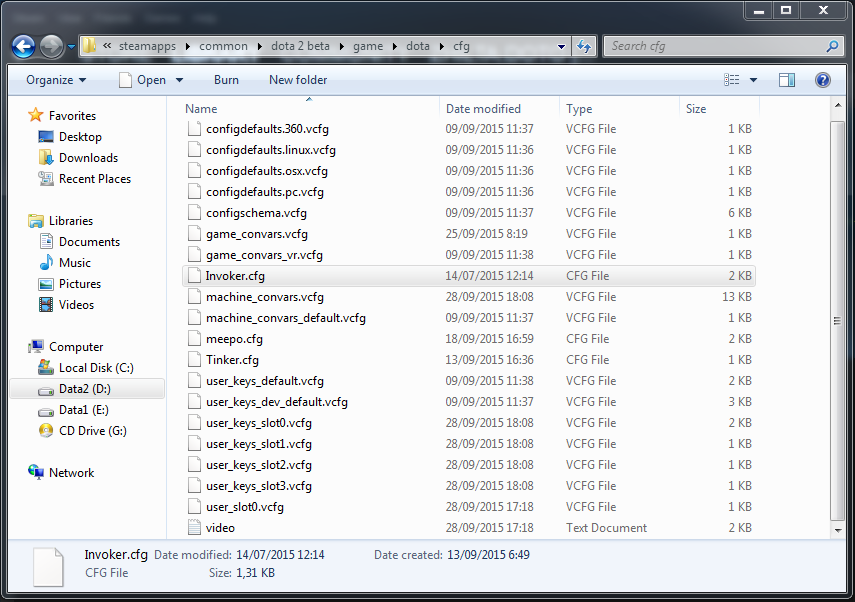Select Network in the navigation pane

coord(71,473)
